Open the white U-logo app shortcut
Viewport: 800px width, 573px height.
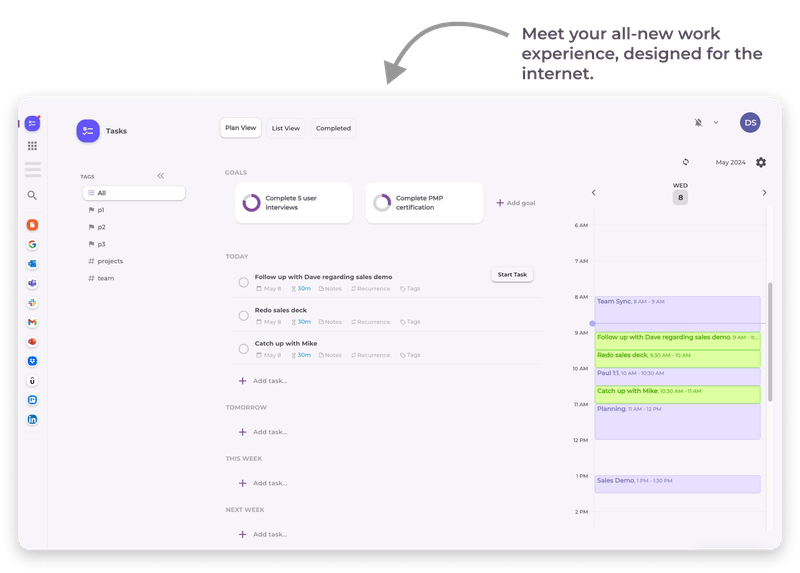coord(32,381)
